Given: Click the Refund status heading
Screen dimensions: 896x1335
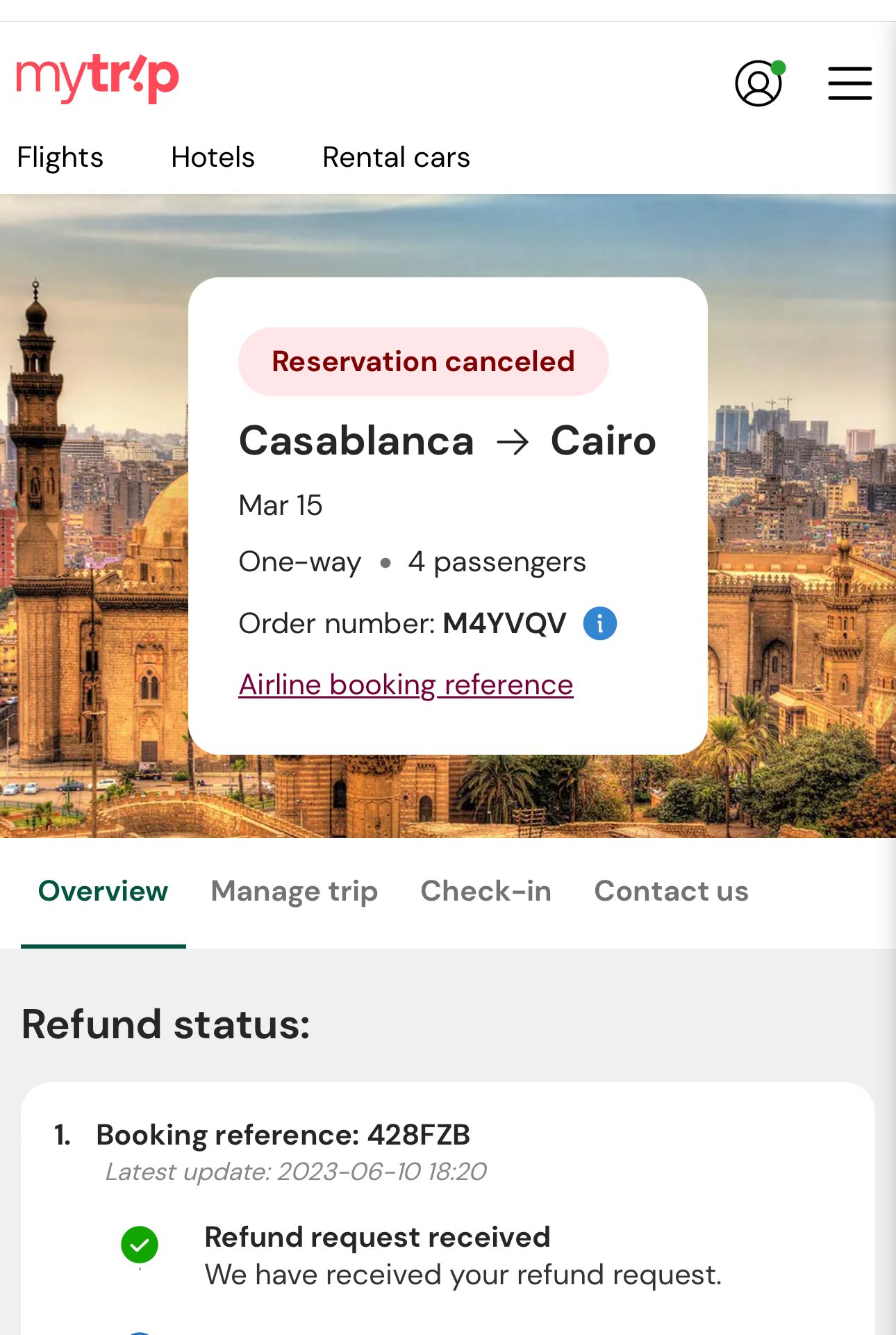Looking at the screenshot, I should 166,1024.
